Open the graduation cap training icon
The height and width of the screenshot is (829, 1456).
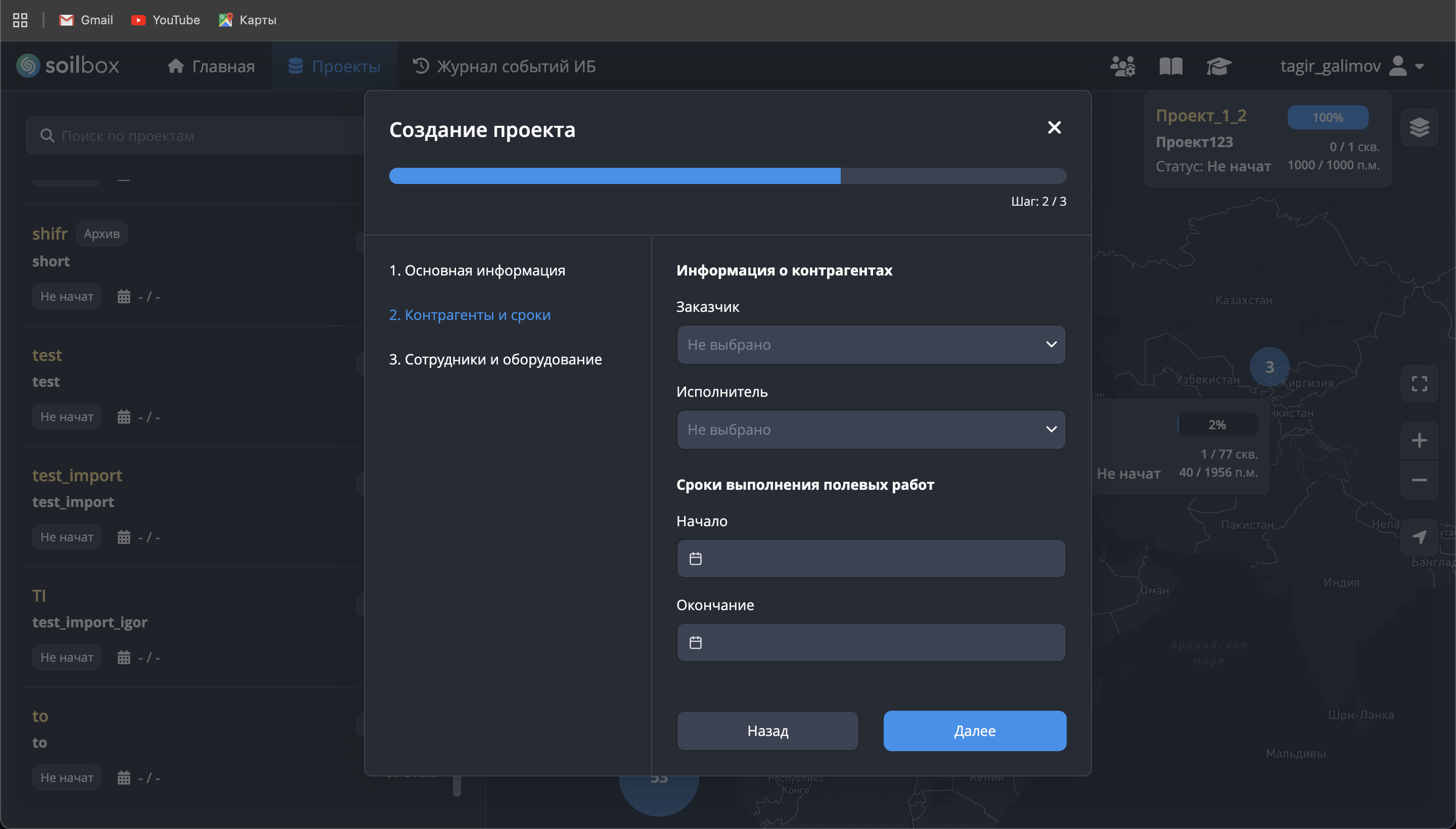point(1218,66)
